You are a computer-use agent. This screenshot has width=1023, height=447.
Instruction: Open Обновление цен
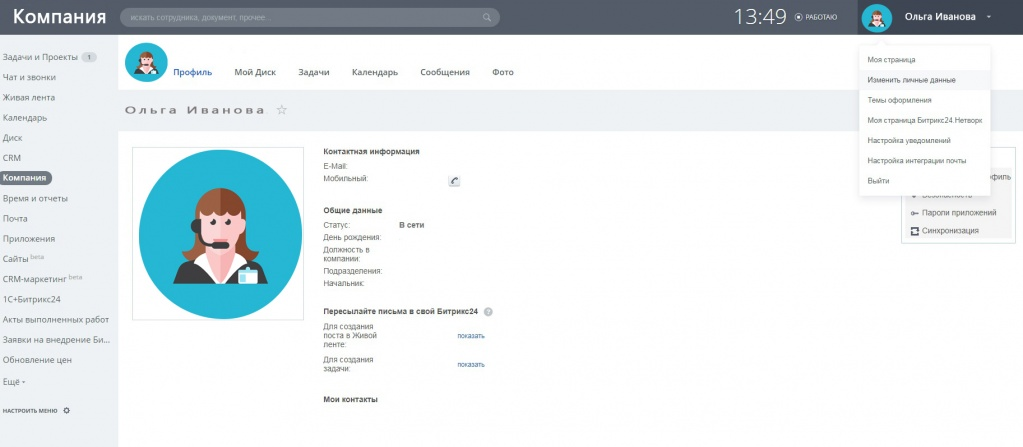(37, 360)
